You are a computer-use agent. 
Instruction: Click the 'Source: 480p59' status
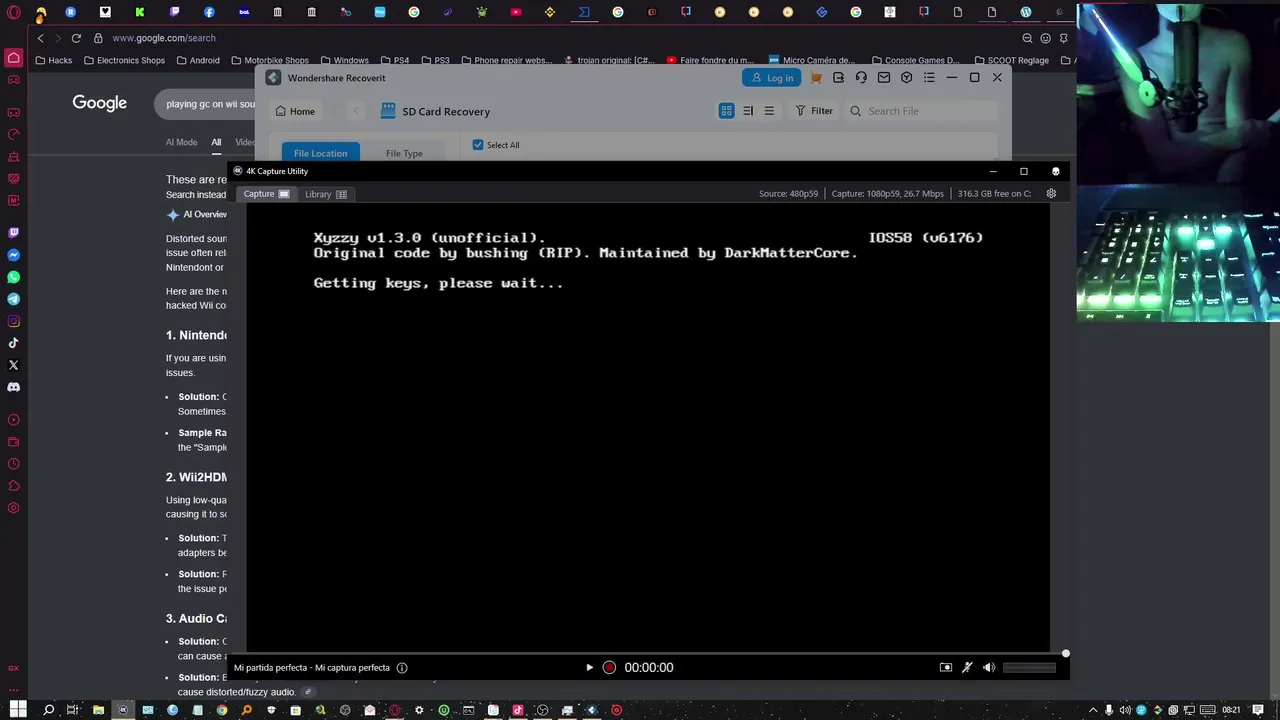tap(788, 193)
